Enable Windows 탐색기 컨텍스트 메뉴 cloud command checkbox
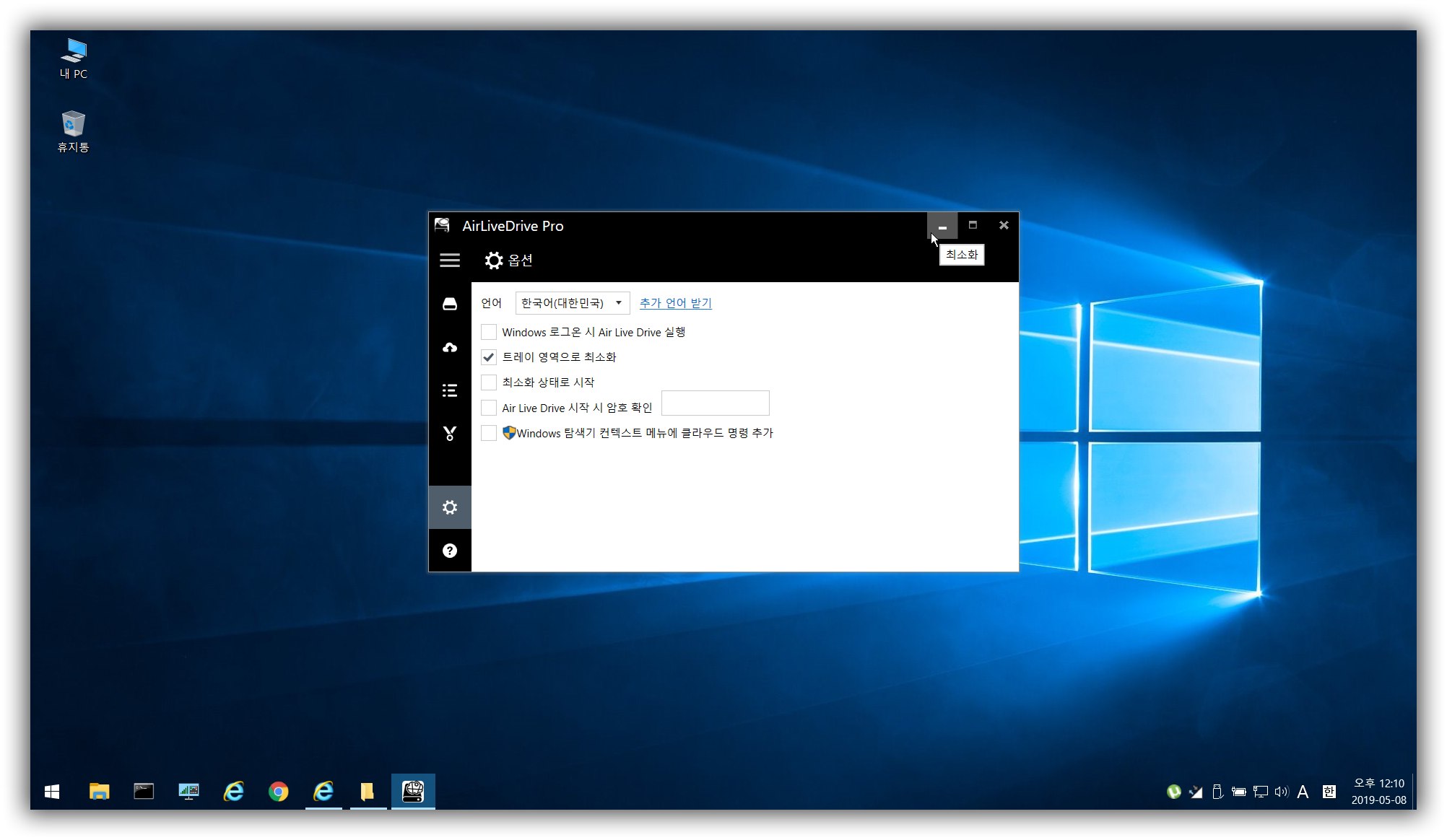Image resolution: width=1447 pixels, height=840 pixels. (x=489, y=433)
